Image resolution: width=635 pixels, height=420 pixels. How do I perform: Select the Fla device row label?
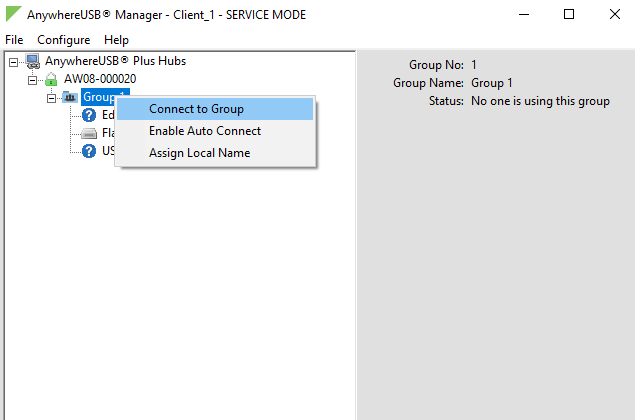[108, 132]
